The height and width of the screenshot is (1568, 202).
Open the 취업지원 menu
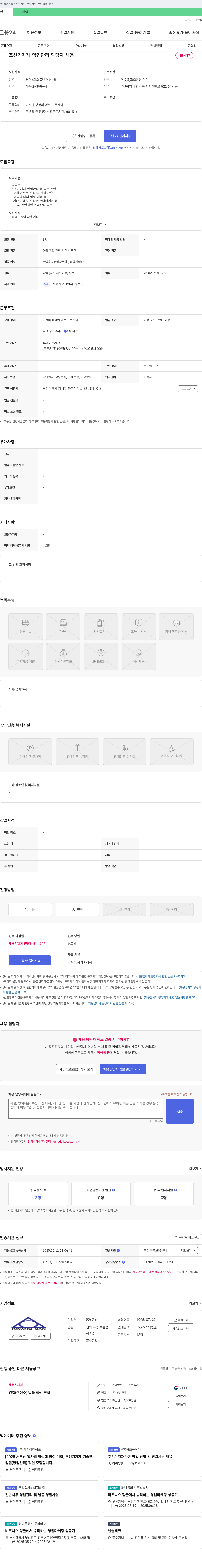click(67, 32)
